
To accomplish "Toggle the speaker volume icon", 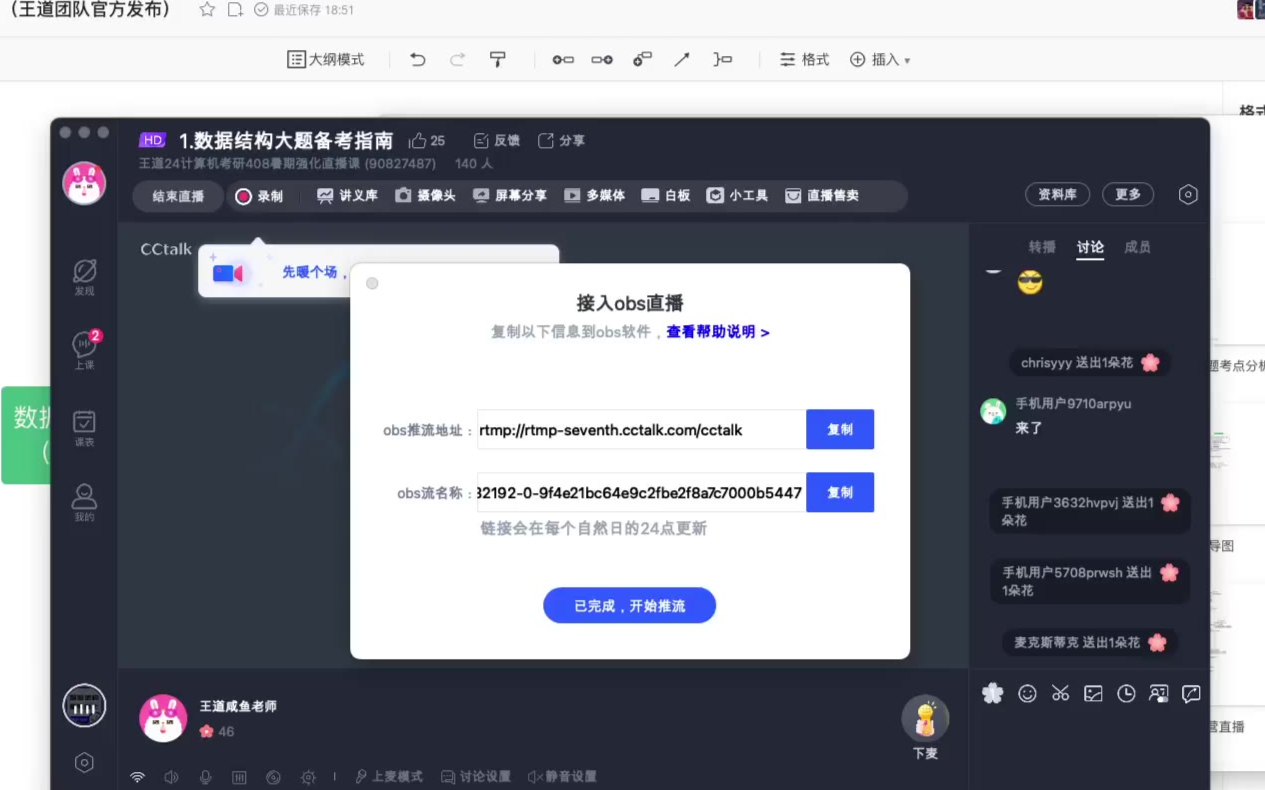I will [x=171, y=777].
